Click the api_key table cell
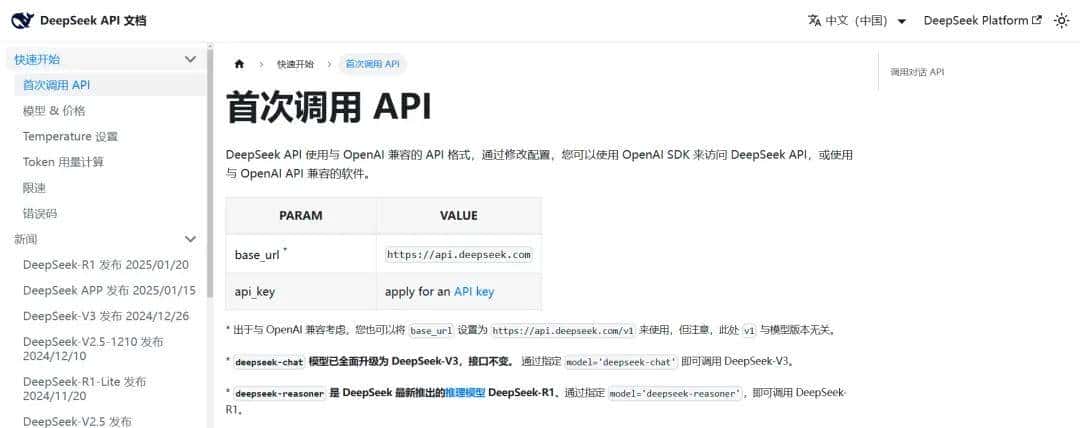The image size is (1080, 428). (x=301, y=292)
